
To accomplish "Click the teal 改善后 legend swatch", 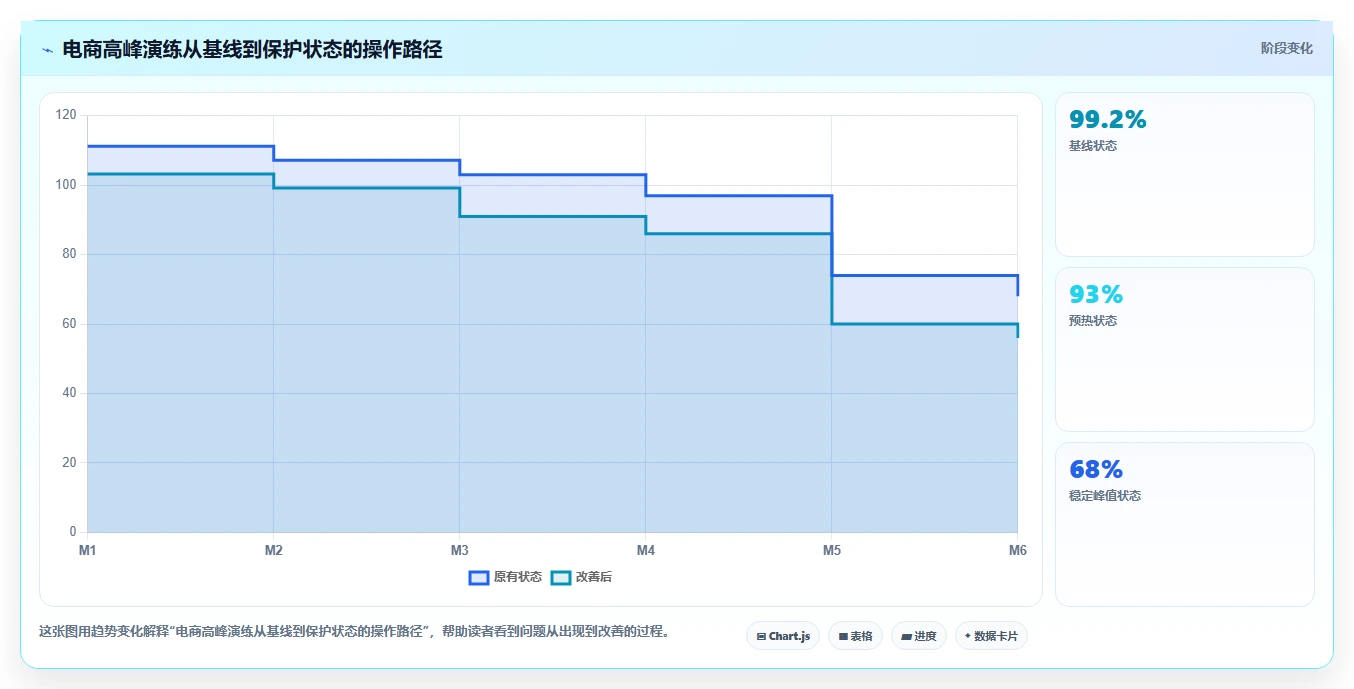I will (561, 577).
